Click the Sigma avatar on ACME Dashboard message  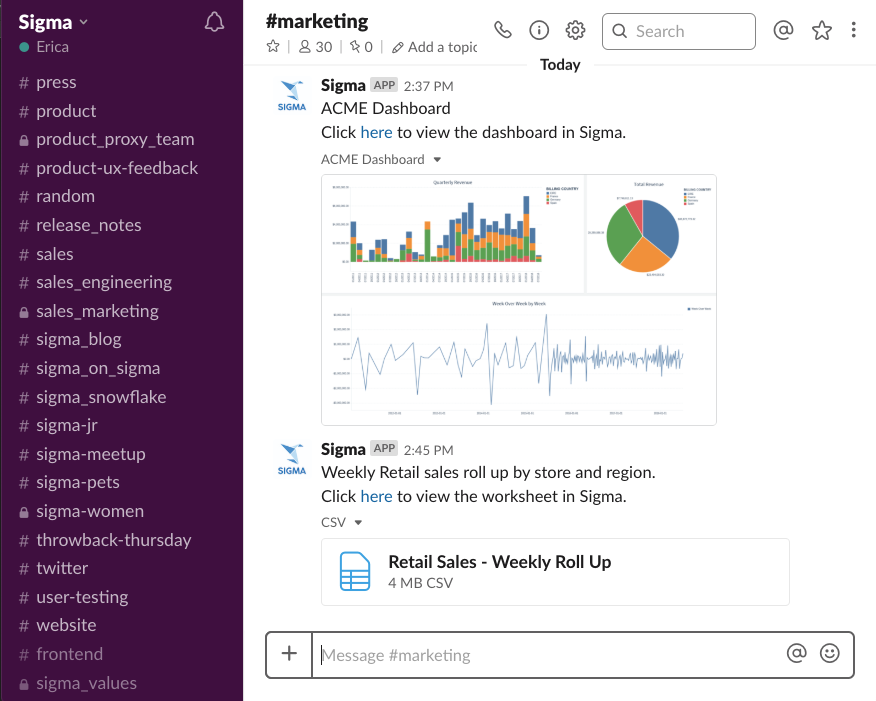click(292, 96)
